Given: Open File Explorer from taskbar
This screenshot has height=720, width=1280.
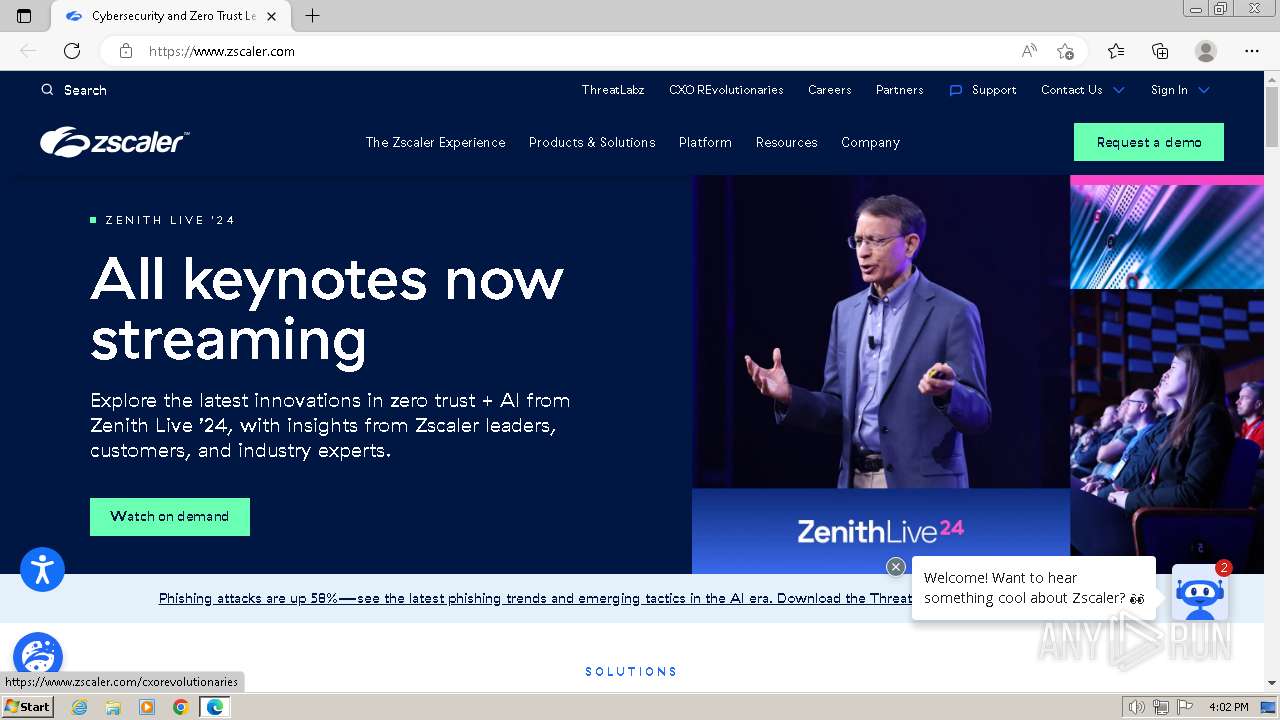Looking at the screenshot, I should click(113, 707).
